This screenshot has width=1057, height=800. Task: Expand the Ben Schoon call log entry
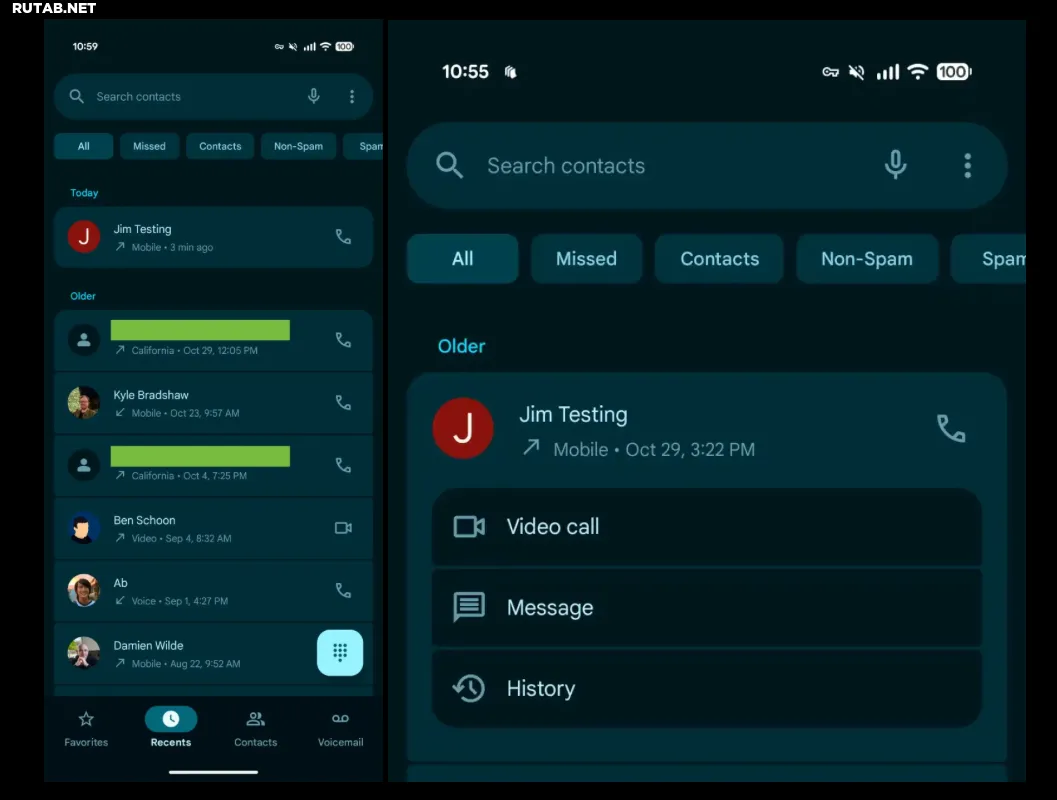click(x=213, y=528)
